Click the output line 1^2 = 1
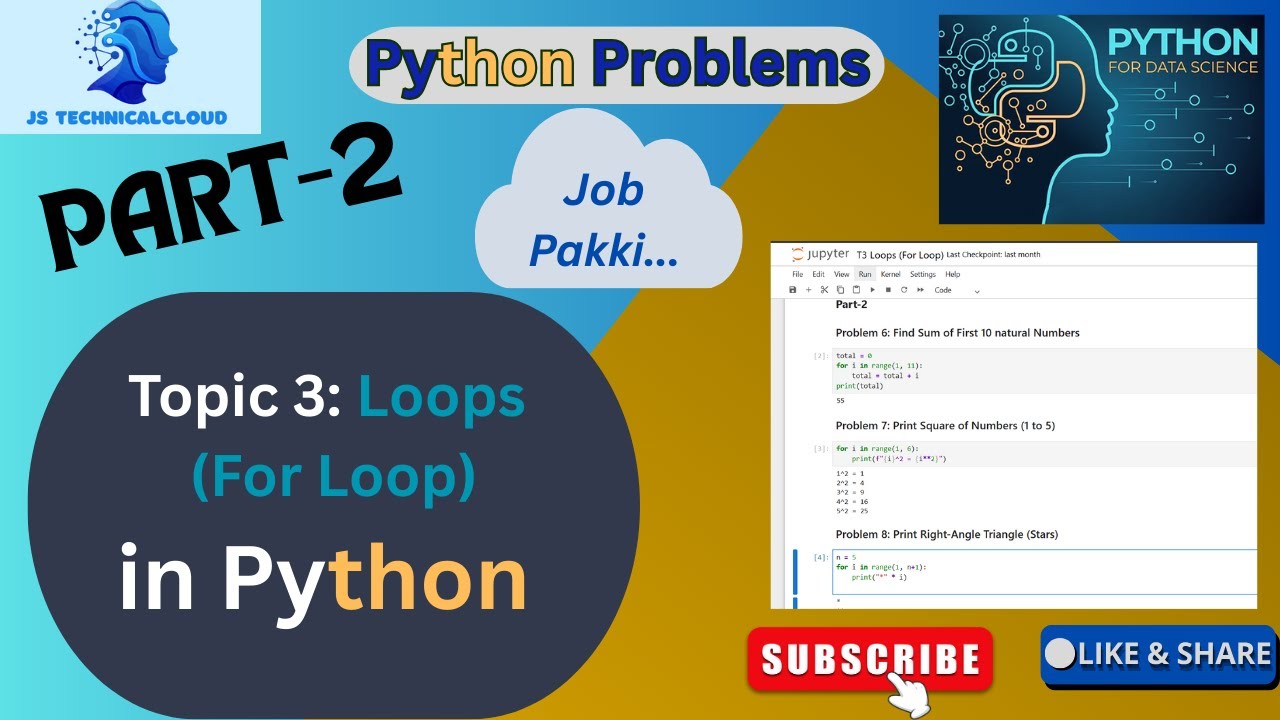The width and height of the screenshot is (1280, 720). pos(850,473)
